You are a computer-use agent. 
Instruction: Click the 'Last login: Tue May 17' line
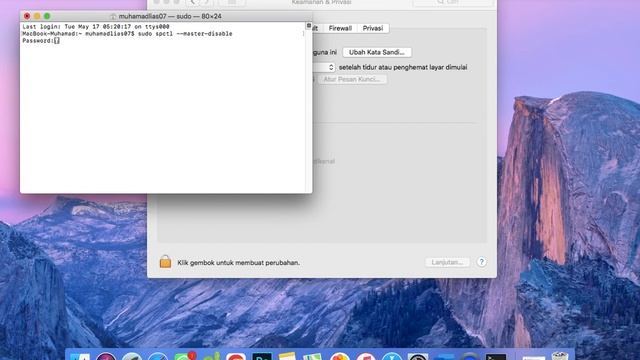point(96,27)
